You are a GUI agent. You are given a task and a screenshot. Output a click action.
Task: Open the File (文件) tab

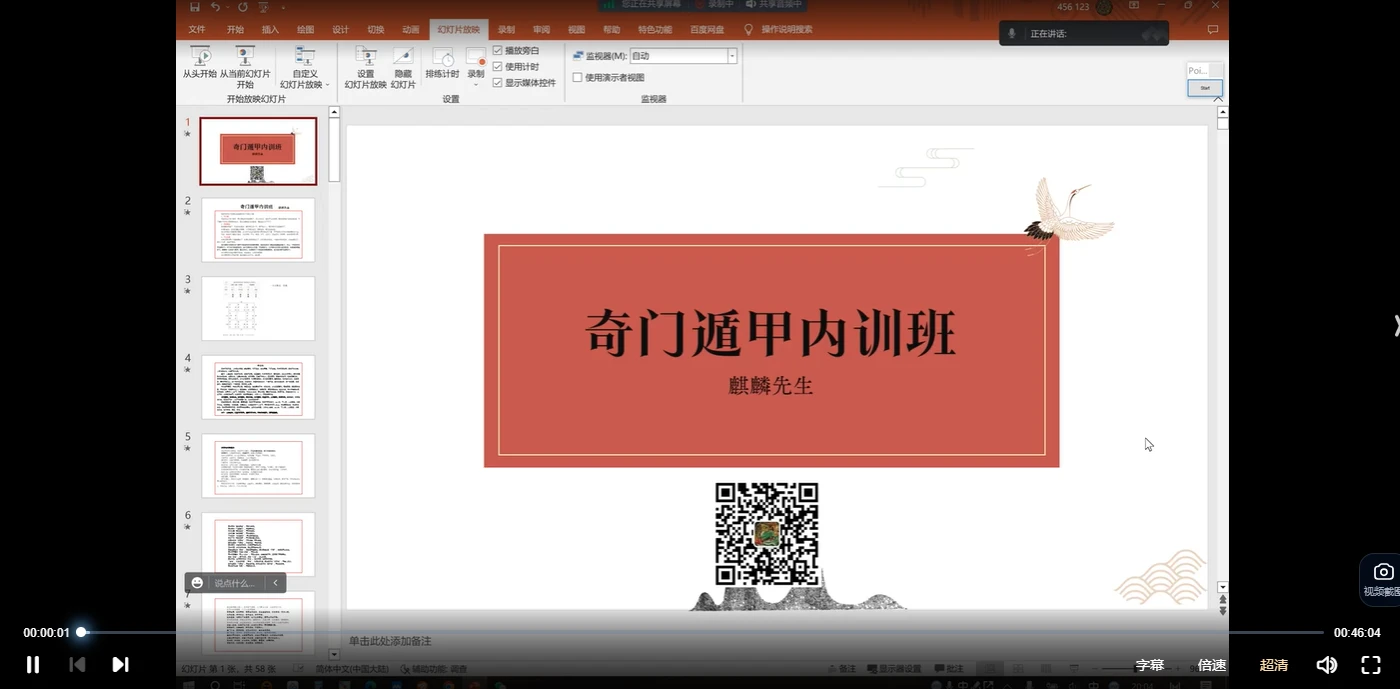pyautogui.click(x=197, y=29)
